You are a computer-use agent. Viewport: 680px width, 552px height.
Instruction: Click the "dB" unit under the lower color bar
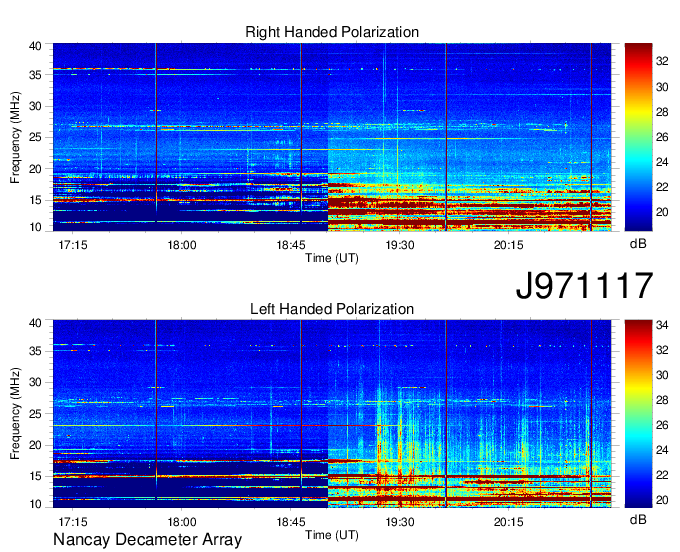[638, 519]
